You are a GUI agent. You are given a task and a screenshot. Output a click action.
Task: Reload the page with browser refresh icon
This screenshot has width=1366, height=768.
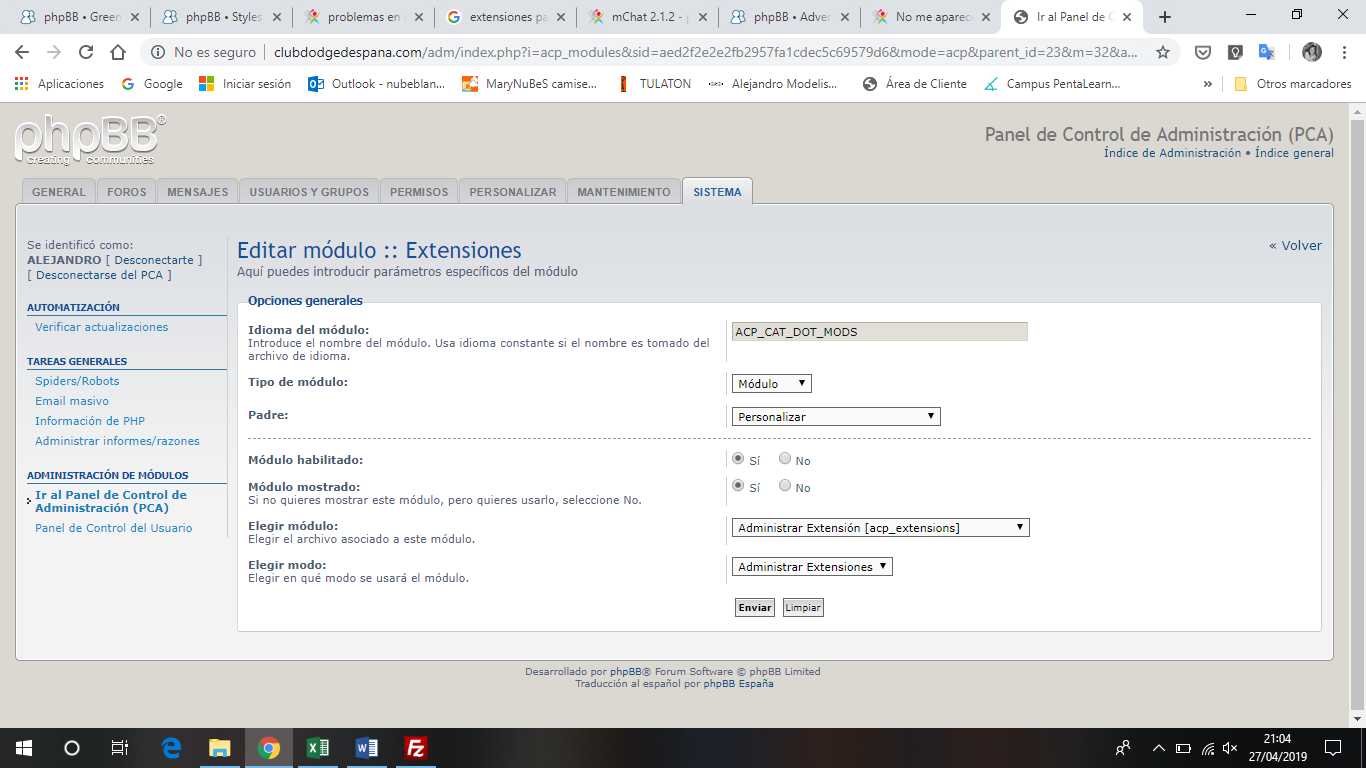[x=86, y=52]
